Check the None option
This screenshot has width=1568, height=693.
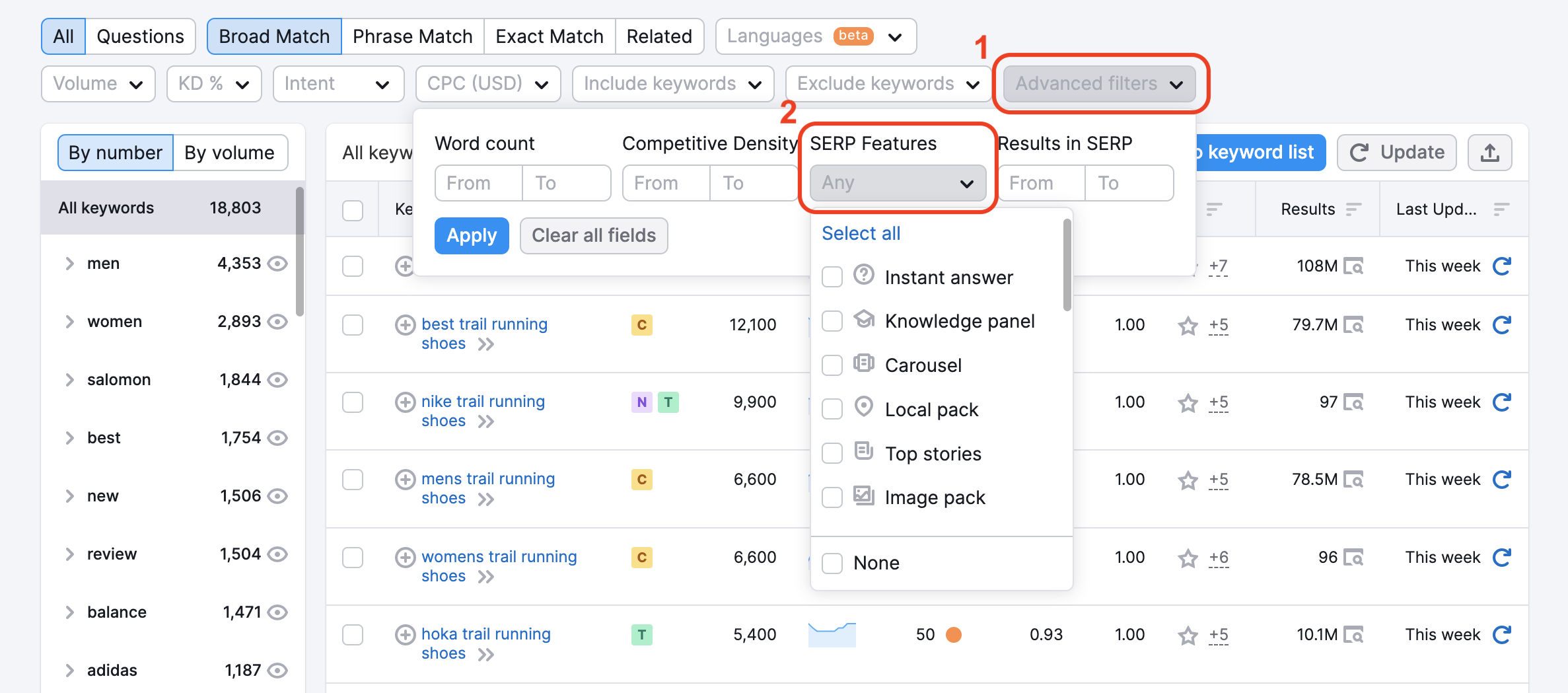pyautogui.click(x=832, y=563)
